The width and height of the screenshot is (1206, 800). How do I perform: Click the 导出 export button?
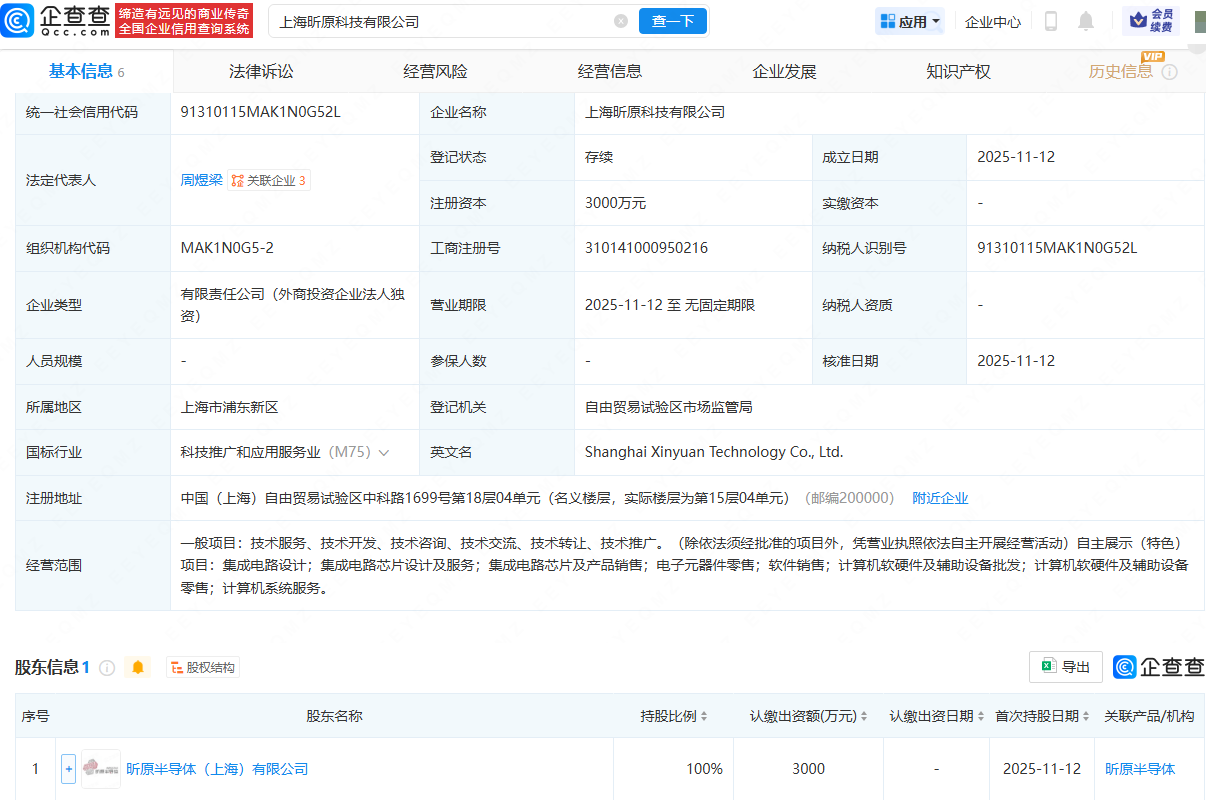1066,667
